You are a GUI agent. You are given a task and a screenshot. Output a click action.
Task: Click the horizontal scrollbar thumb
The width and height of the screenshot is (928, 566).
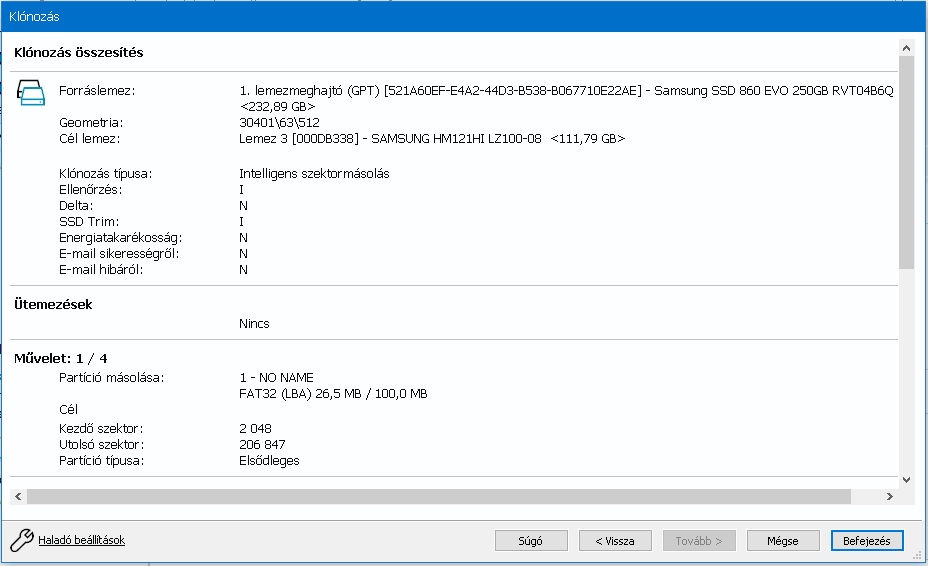[438, 496]
